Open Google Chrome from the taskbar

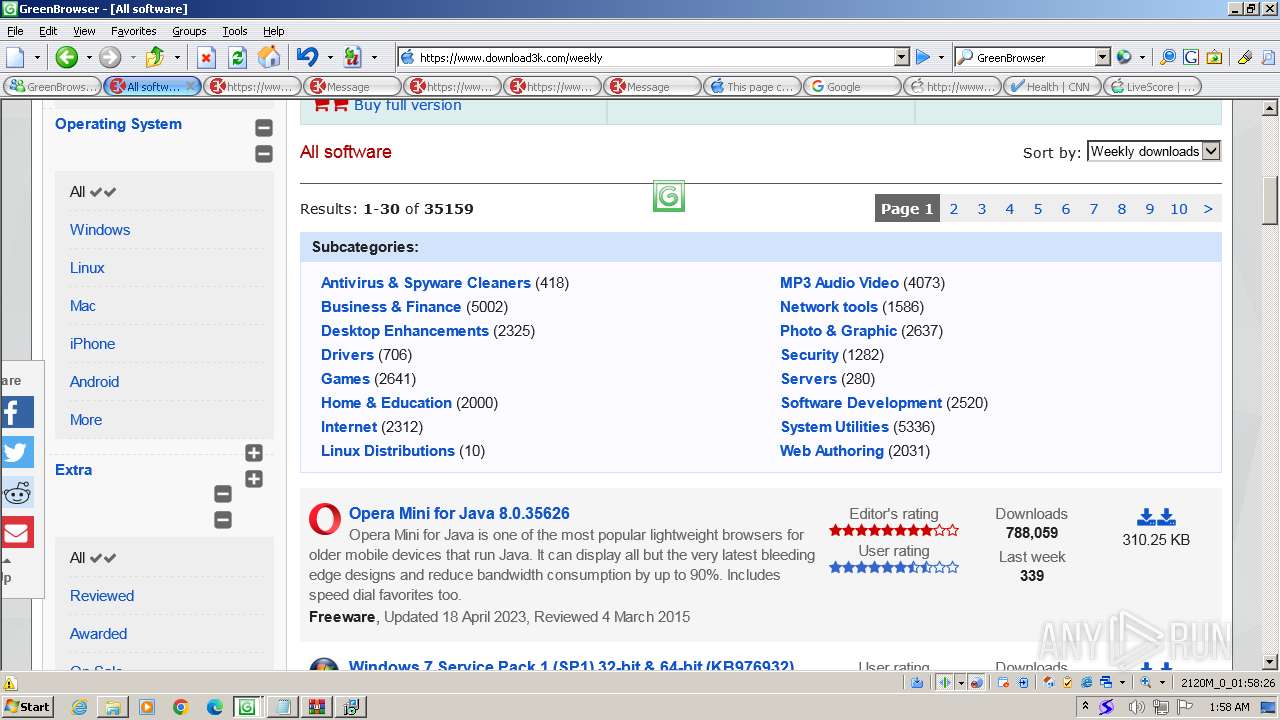click(x=180, y=707)
